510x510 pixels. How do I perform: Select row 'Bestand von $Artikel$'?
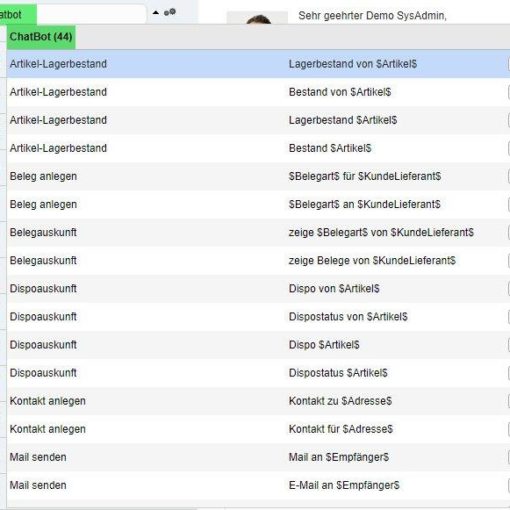pyautogui.click(x=258, y=92)
